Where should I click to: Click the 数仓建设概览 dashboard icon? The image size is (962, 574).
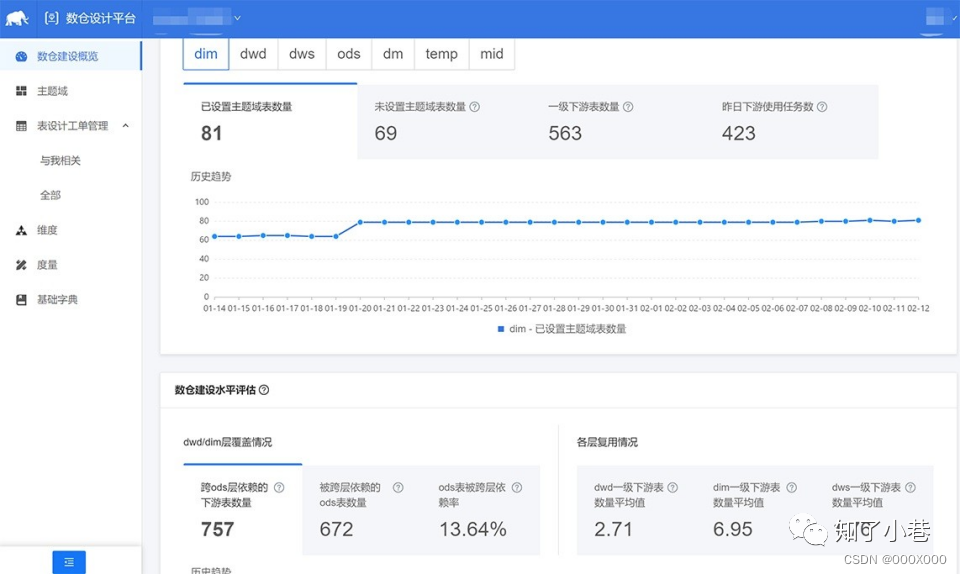pos(21,56)
